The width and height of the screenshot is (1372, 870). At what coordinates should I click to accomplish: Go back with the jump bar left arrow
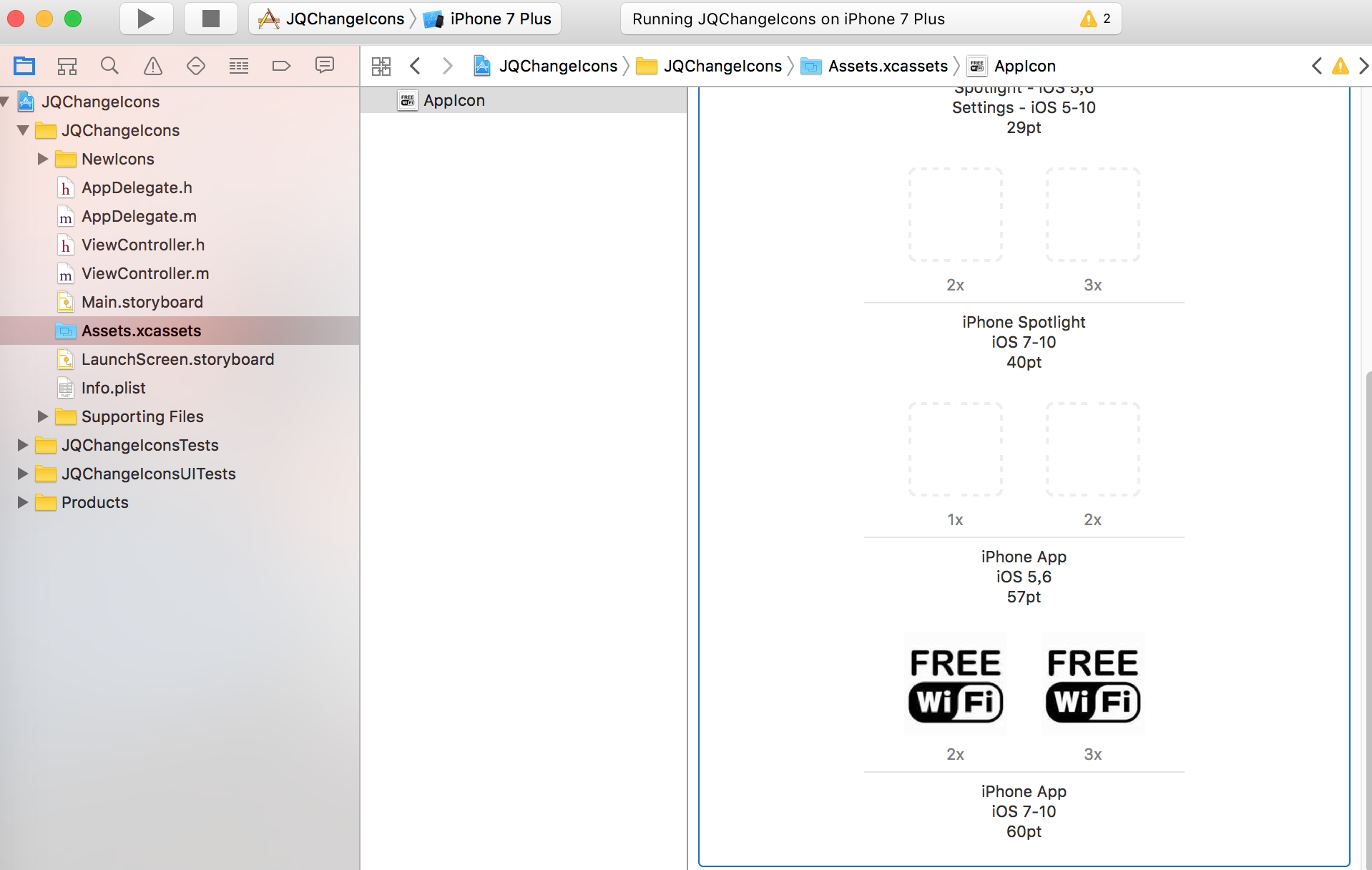tap(415, 66)
